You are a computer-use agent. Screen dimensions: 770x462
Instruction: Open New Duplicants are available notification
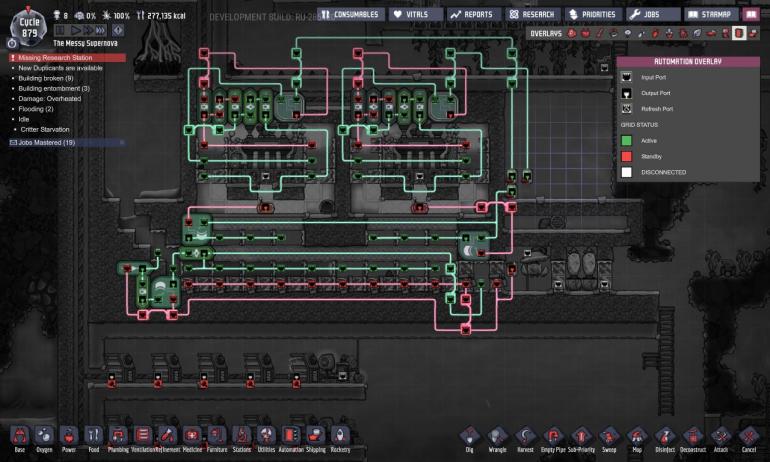[x=60, y=68]
